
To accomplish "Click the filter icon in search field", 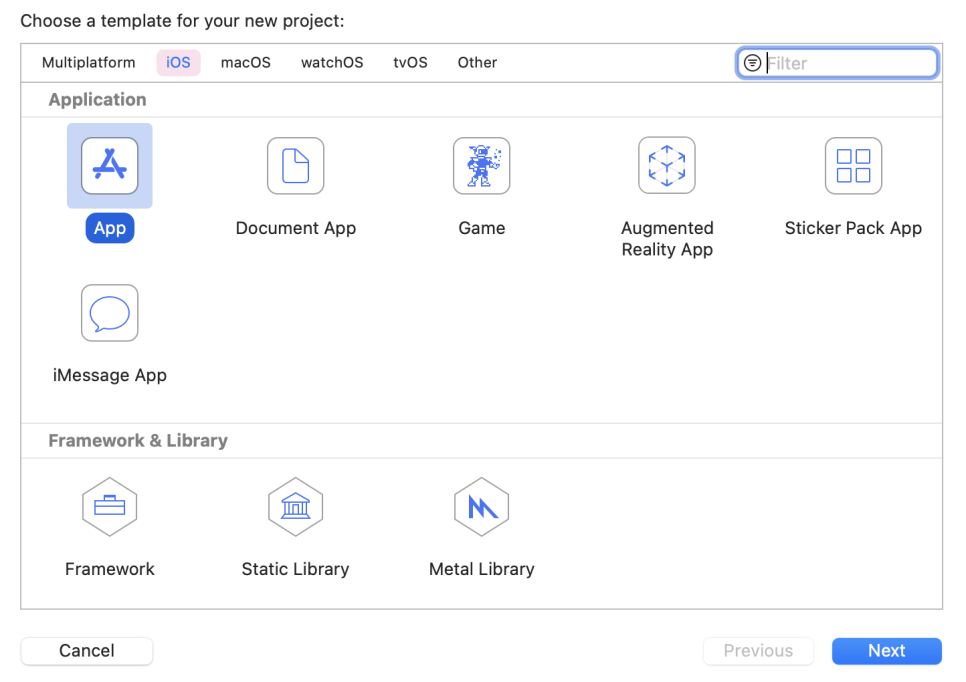I will 752,63.
